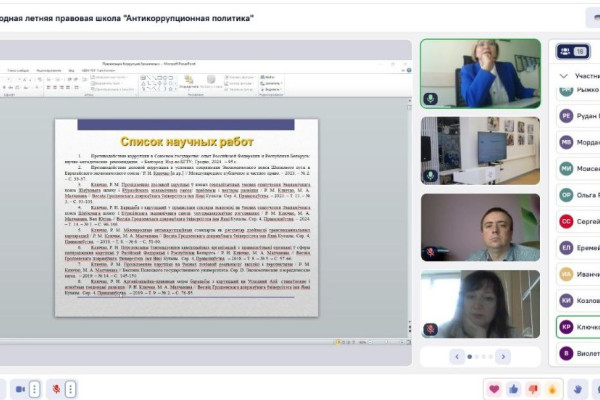
Task: Turn on the camera in bottom toolbar
Action: pos(20,388)
